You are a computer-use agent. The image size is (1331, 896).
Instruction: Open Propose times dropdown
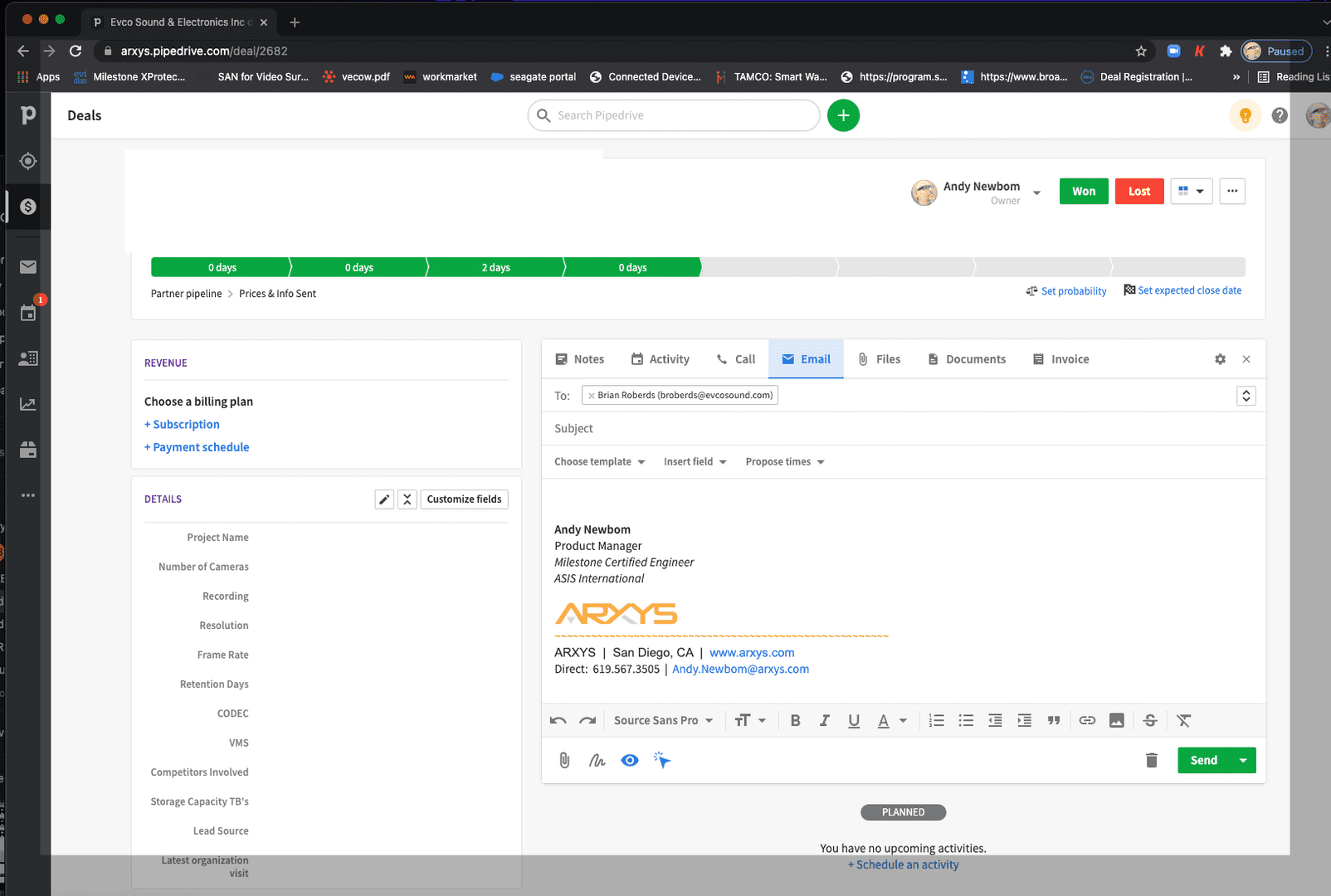[785, 462]
